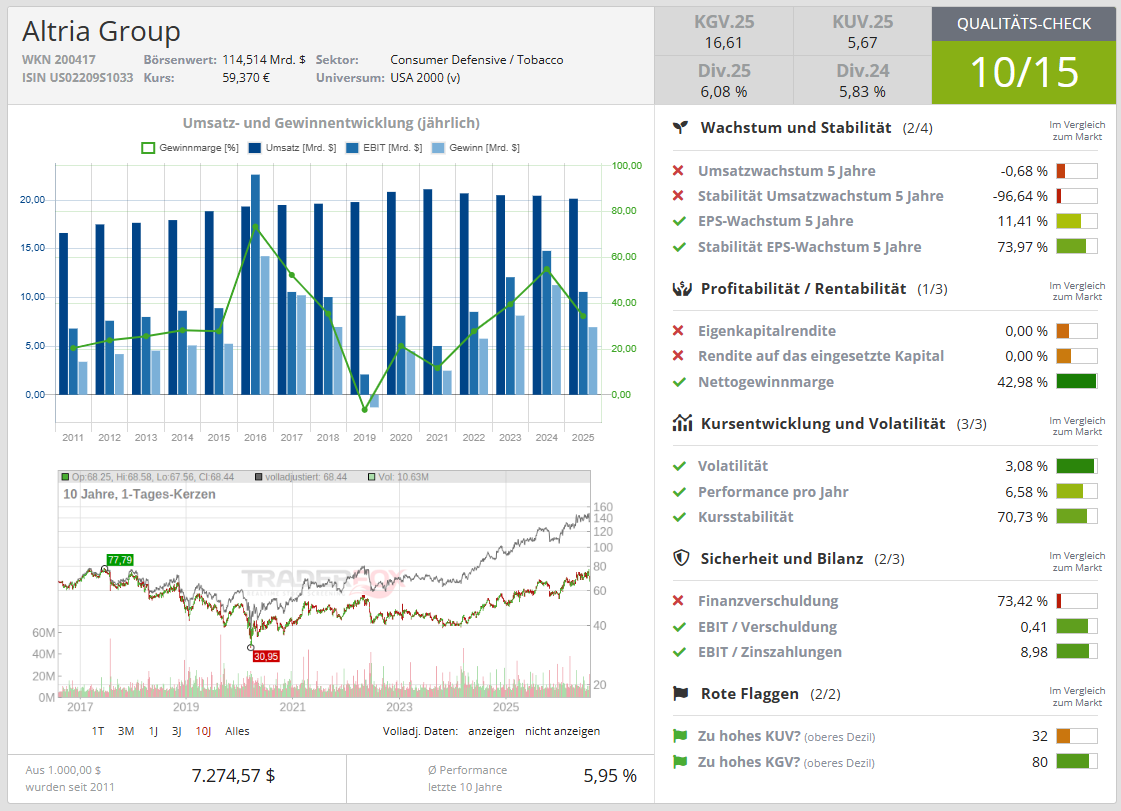Select the 1T chart time range
The width and height of the screenshot is (1121, 811).
coord(98,731)
